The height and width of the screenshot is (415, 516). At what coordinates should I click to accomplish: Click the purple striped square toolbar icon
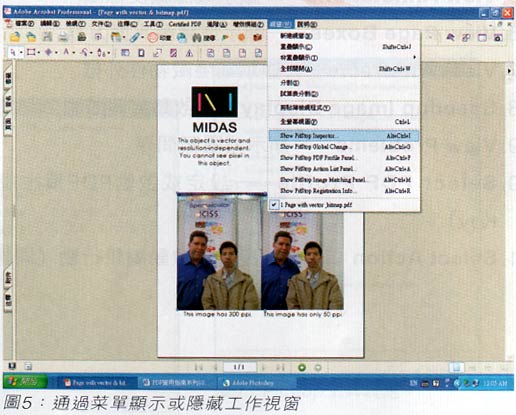[173, 53]
